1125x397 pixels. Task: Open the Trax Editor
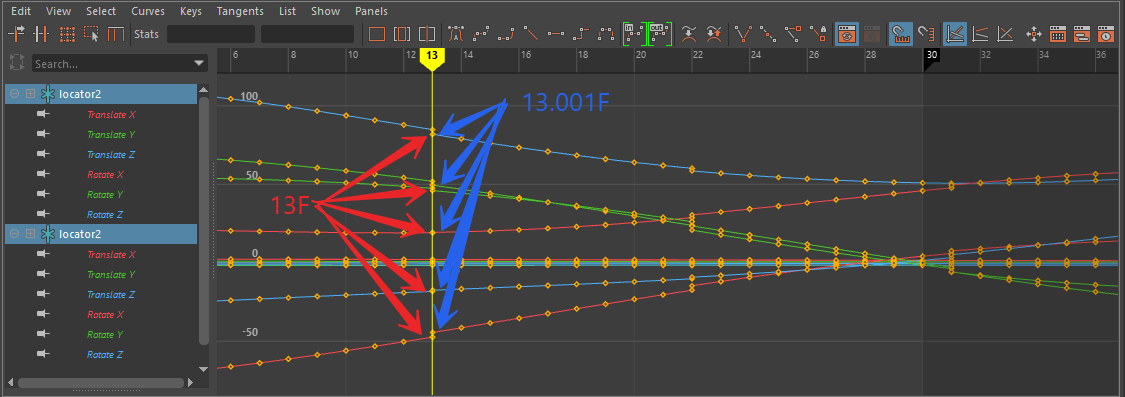(1083, 33)
